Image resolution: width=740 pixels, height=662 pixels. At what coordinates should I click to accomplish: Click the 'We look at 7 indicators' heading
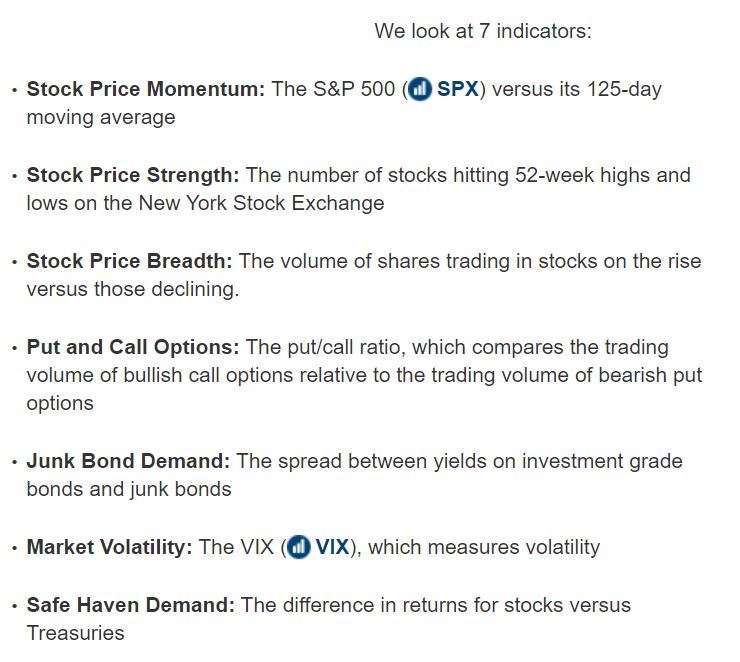pos(483,31)
